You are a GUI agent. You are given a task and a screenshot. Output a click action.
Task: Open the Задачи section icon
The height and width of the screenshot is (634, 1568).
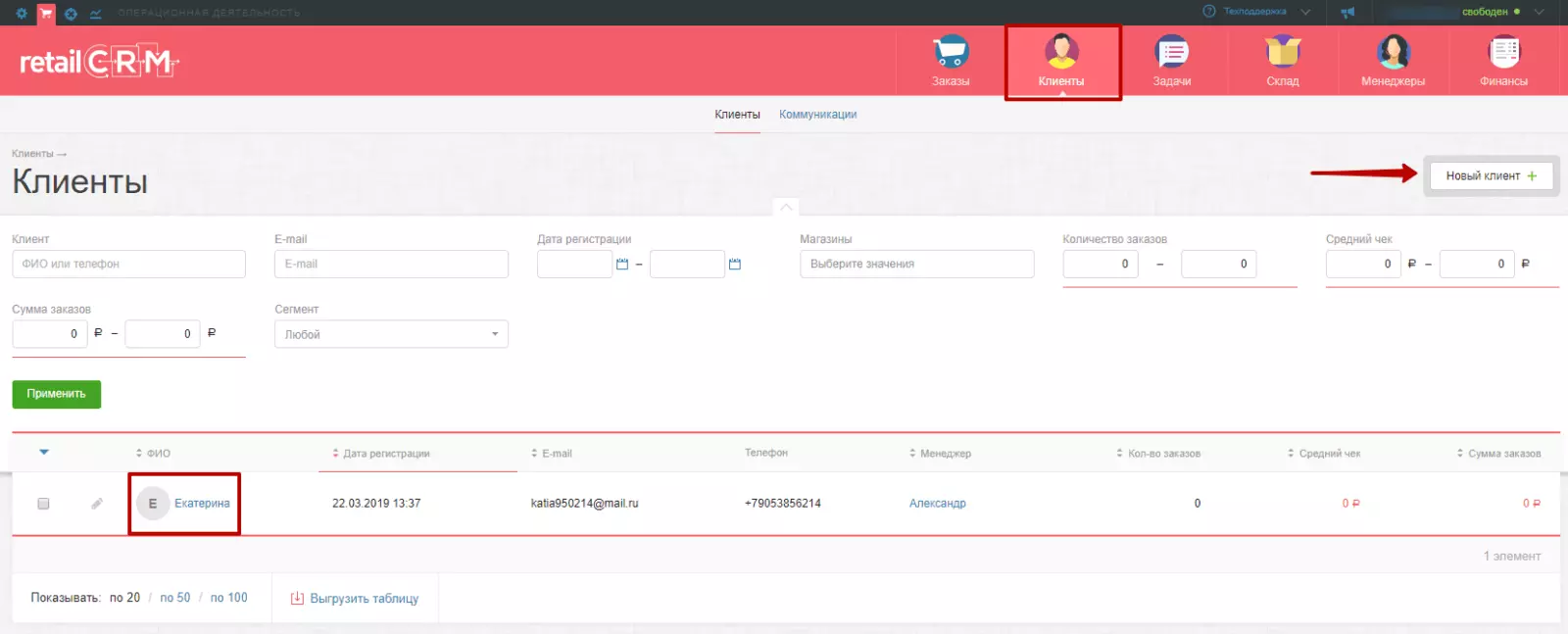click(x=1172, y=52)
